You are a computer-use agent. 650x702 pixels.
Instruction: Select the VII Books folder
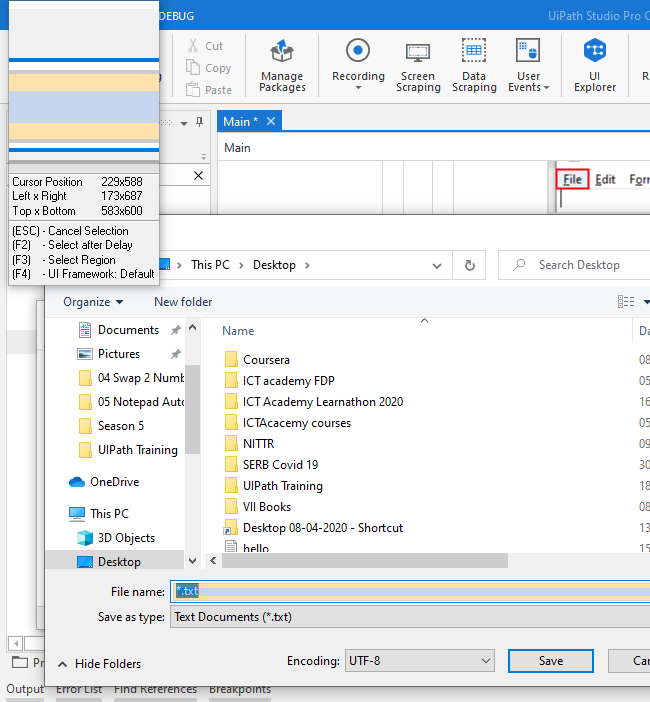click(257, 507)
